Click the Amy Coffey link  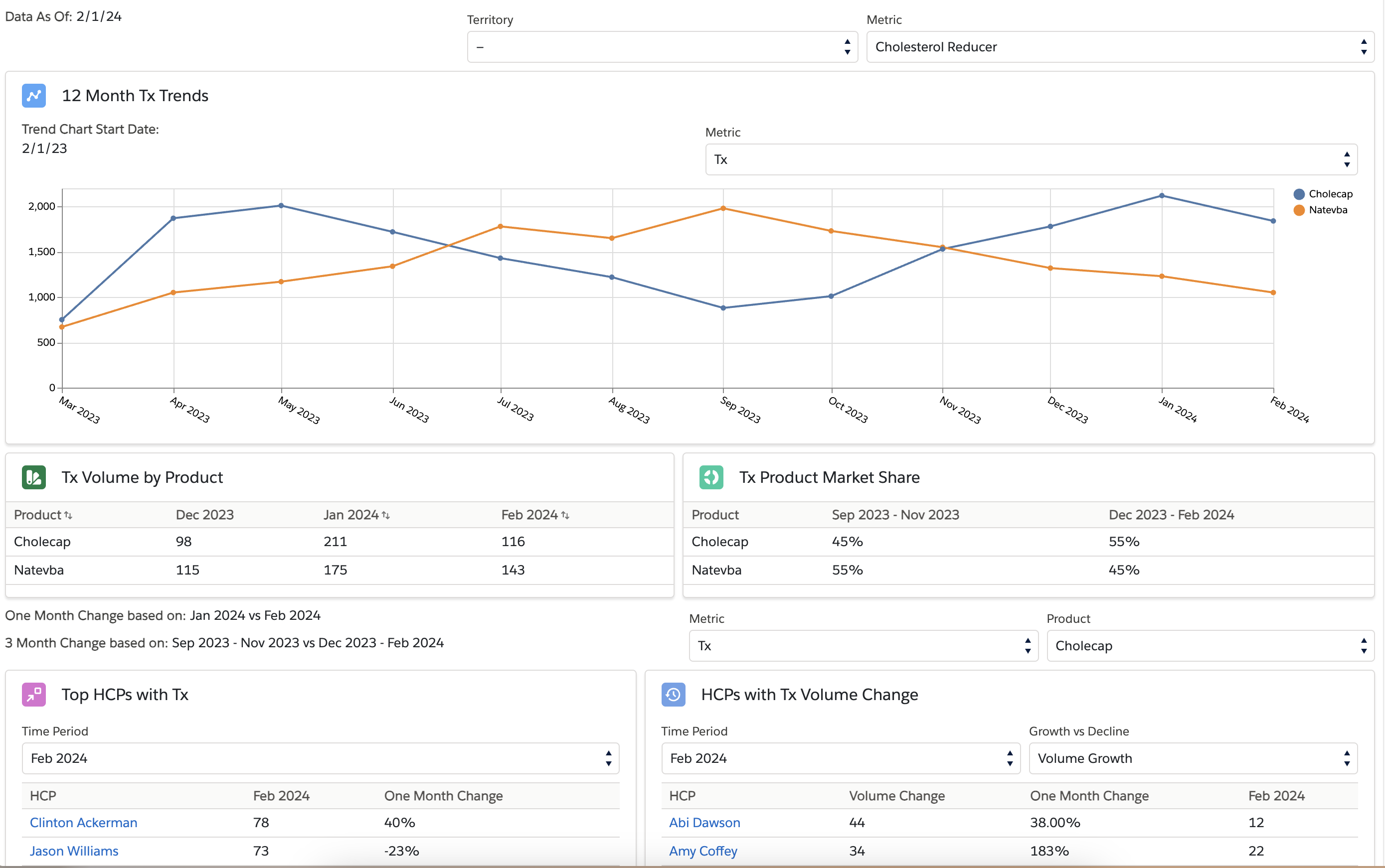(x=703, y=851)
